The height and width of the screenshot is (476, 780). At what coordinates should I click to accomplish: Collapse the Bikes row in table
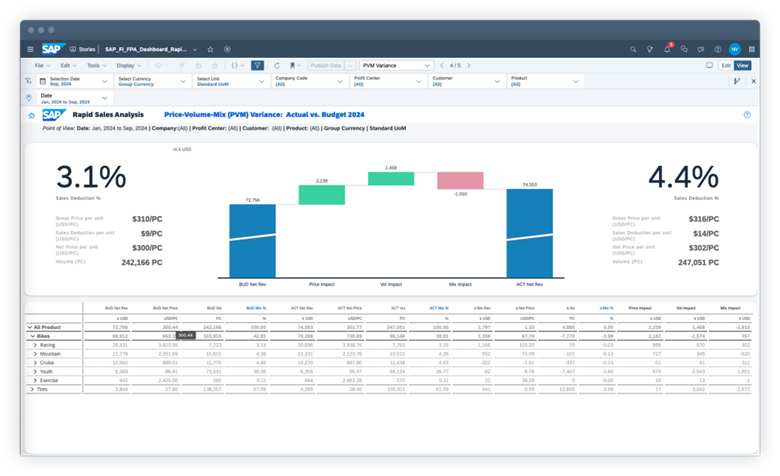coord(35,336)
